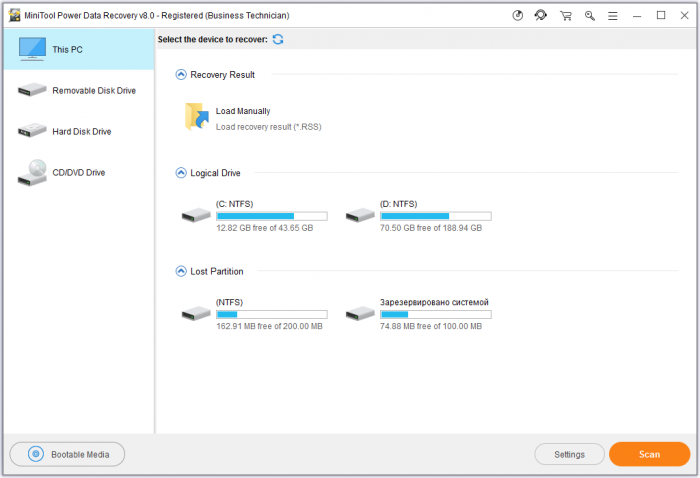Open the shopping cart icon
700x478 pixels.
566,16
